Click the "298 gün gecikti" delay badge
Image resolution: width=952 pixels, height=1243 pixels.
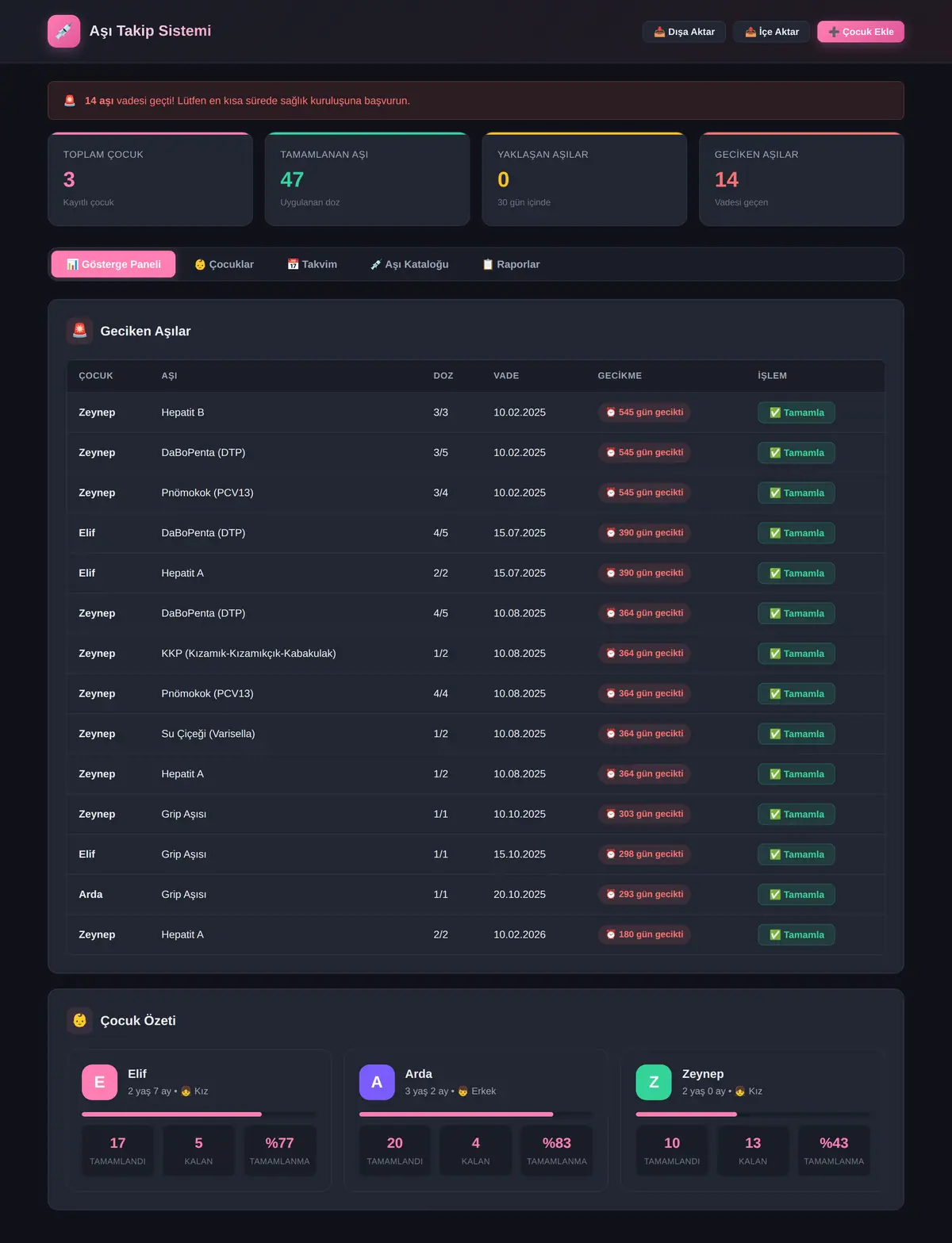[x=644, y=854]
